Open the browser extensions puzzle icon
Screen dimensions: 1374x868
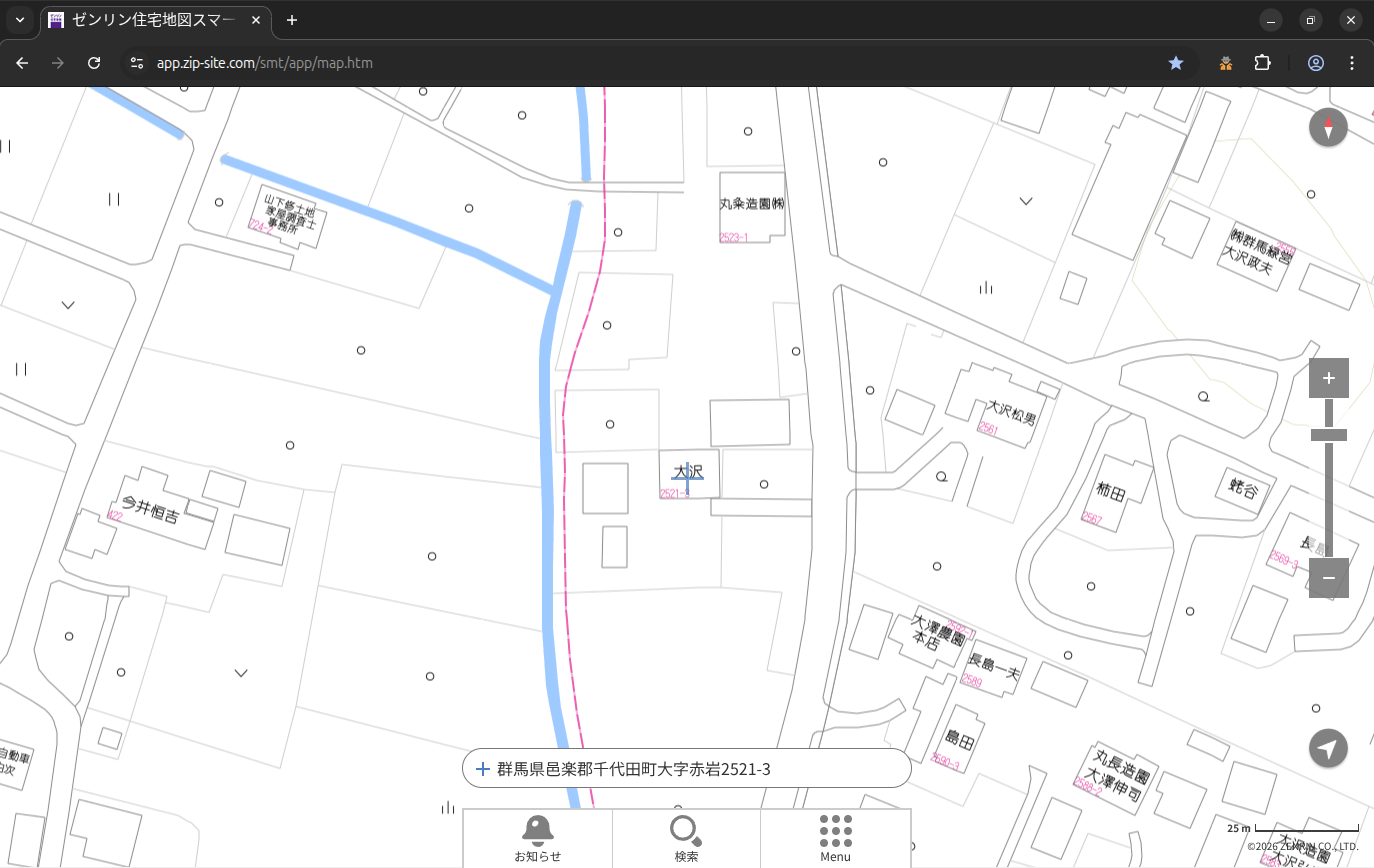coord(1262,63)
